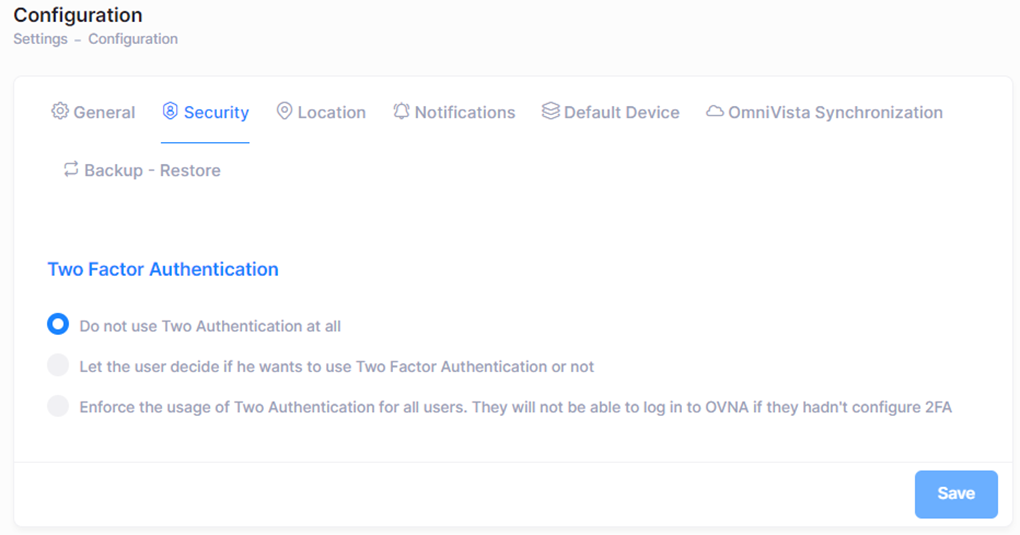Click the gear icon beside General
This screenshot has height=535, width=1020.
click(60, 111)
